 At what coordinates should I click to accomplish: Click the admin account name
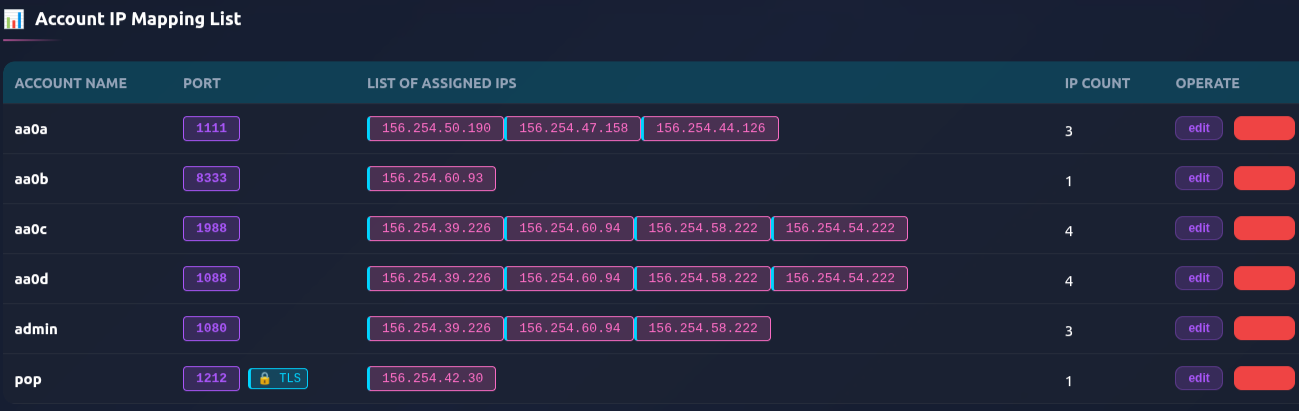tap(34, 328)
